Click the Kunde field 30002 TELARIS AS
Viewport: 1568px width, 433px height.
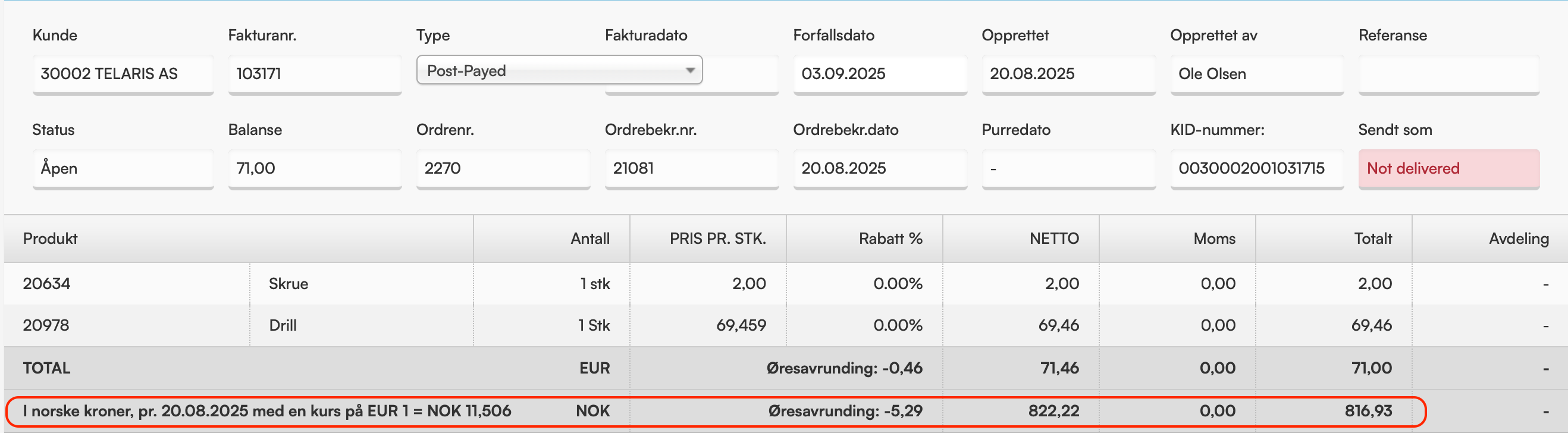(123, 74)
